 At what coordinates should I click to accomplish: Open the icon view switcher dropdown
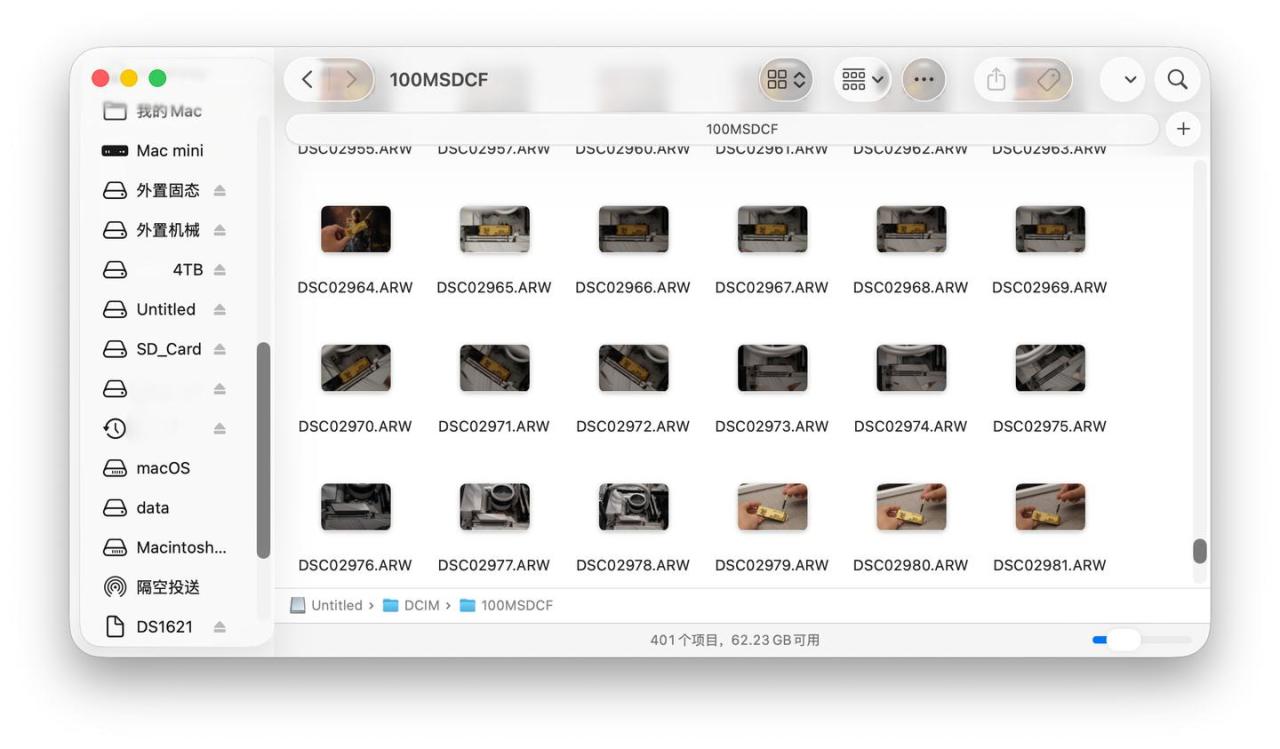point(786,80)
